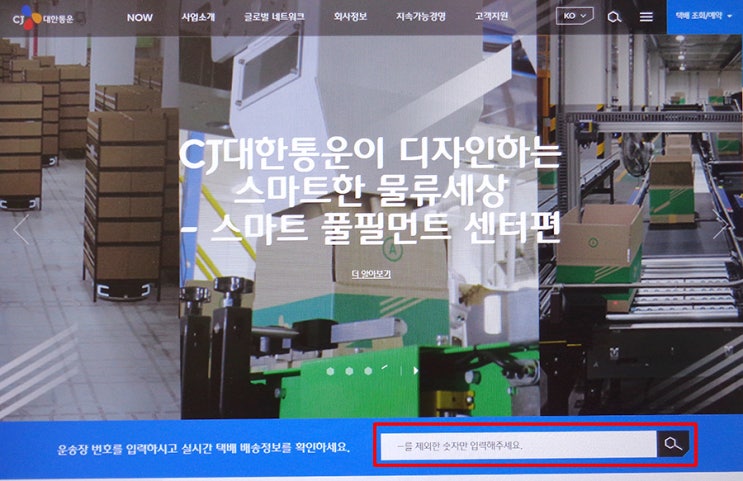Click the header search magnifier icon
The image size is (743, 481).
(614, 17)
